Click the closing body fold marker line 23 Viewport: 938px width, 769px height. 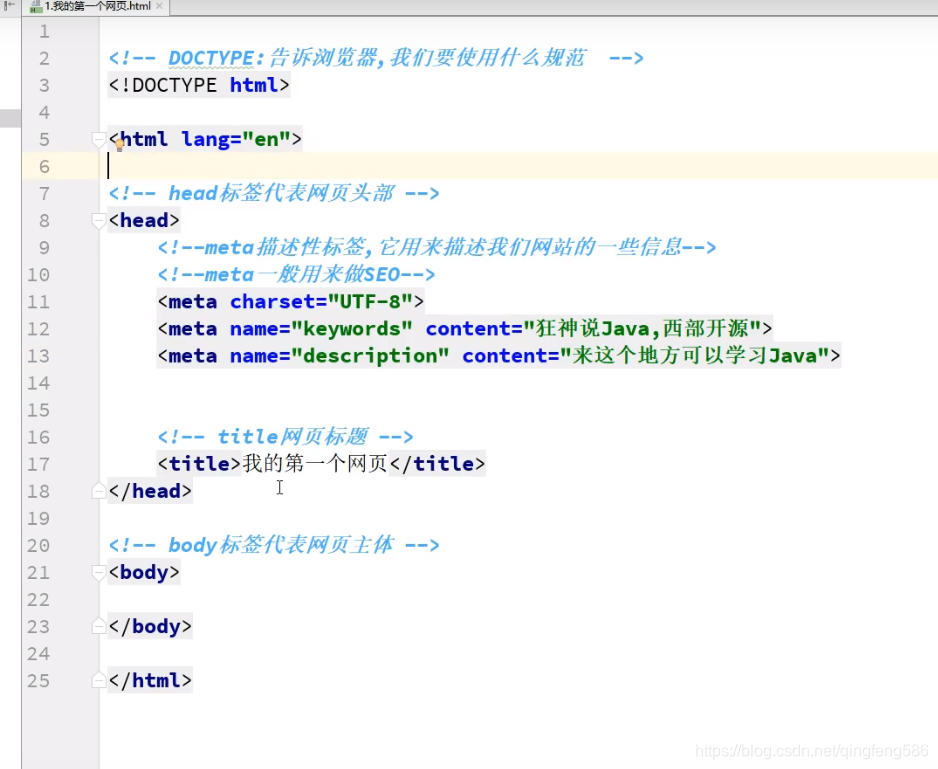98,627
